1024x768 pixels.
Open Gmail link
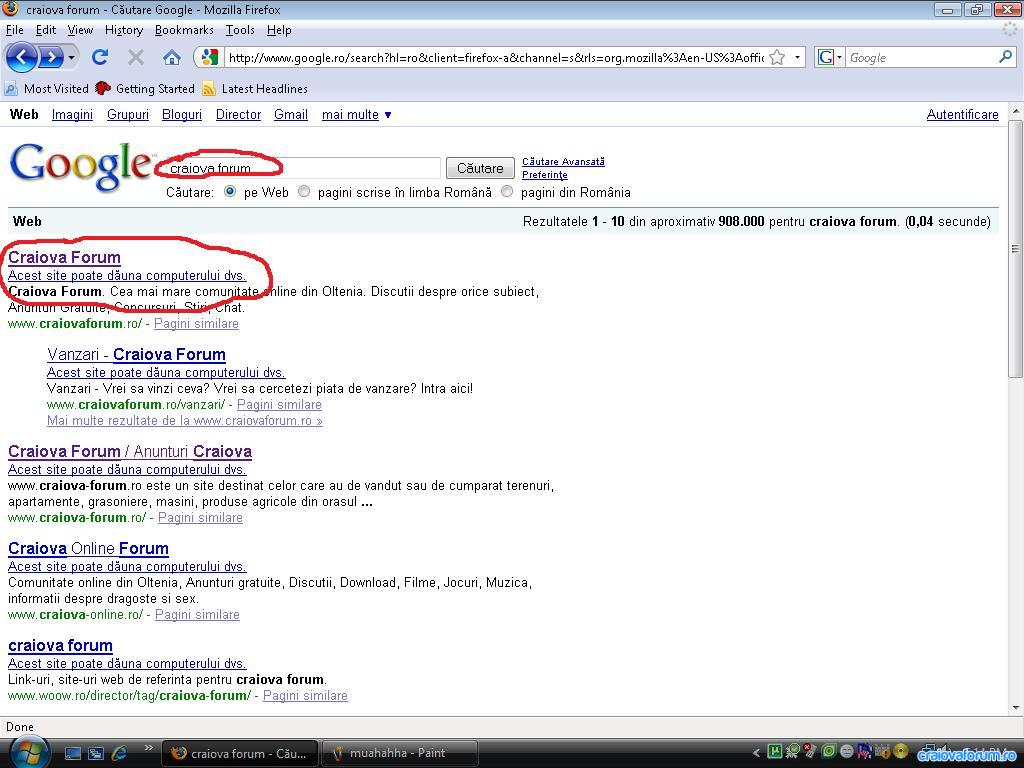point(291,114)
